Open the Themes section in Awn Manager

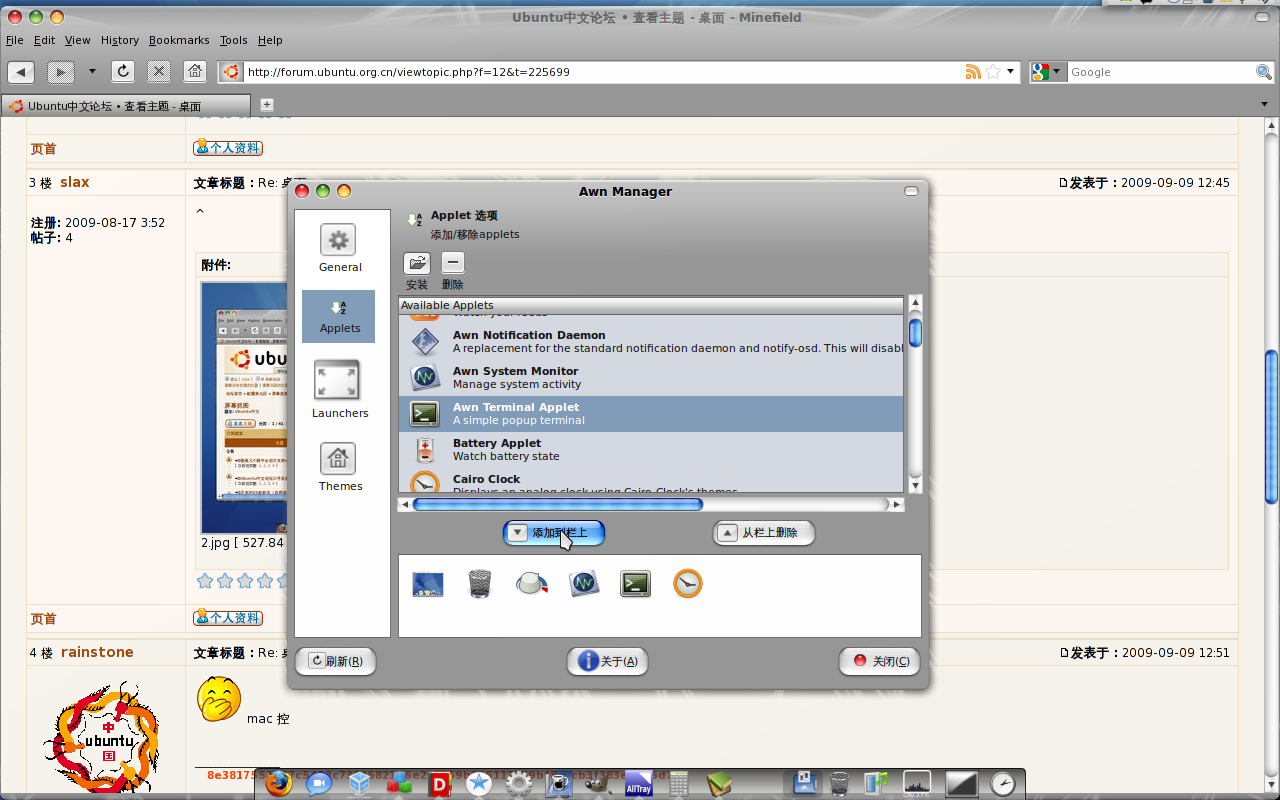(x=339, y=467)
